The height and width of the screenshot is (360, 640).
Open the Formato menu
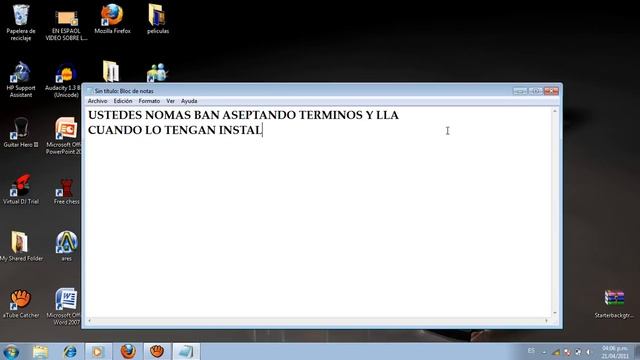pos(149,101)
